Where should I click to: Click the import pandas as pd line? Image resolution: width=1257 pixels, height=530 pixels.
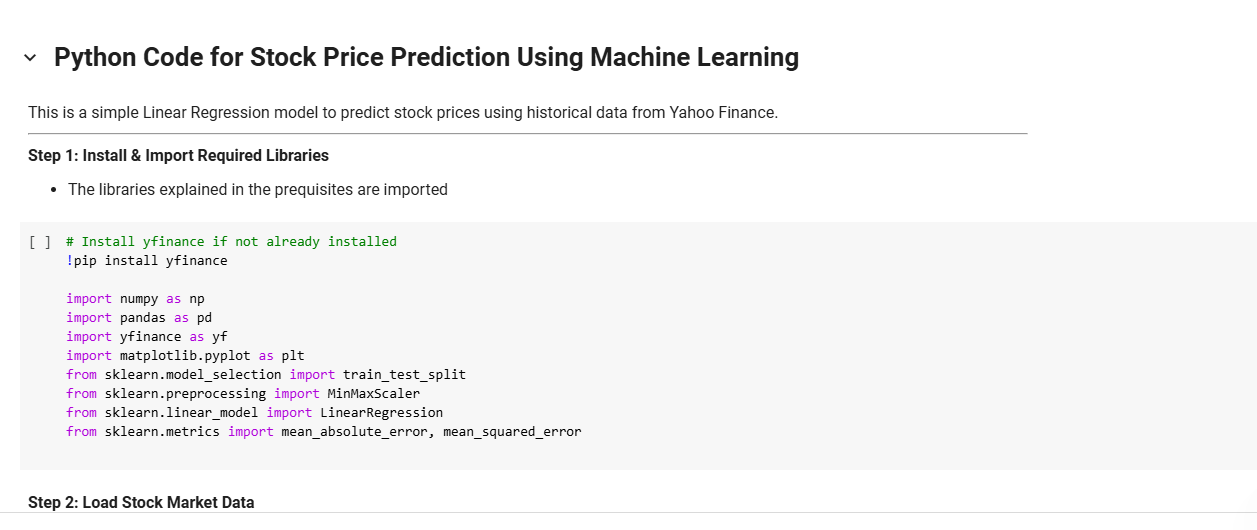[139, 318]
